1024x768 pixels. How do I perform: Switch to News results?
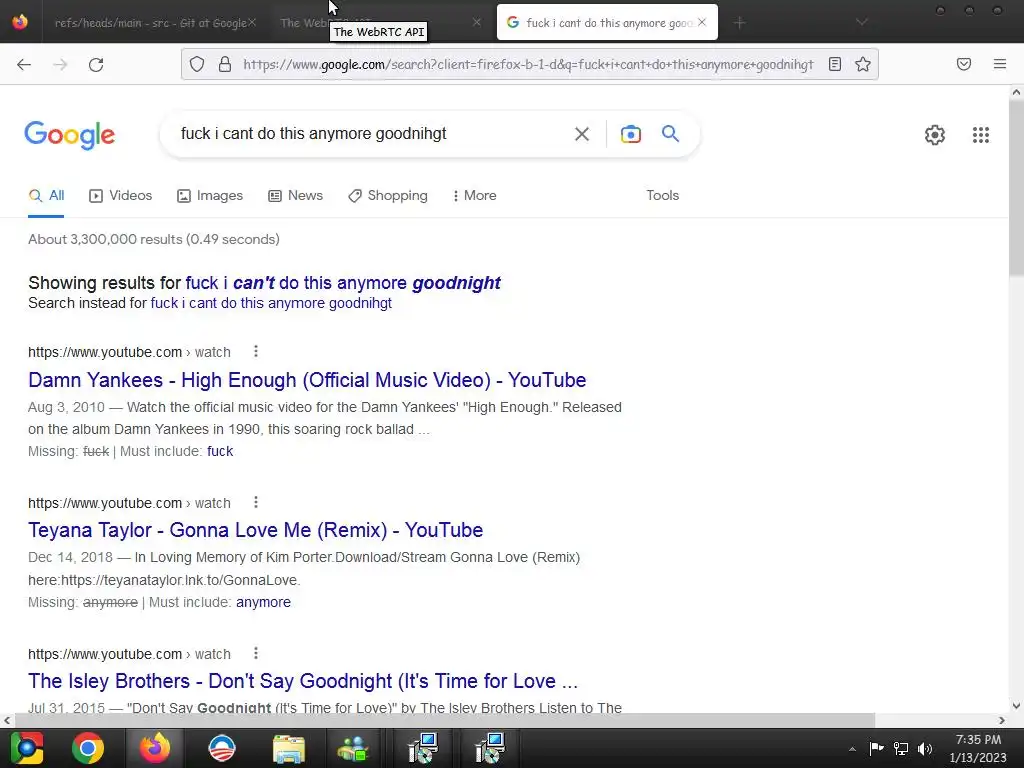tap(296, 195)
